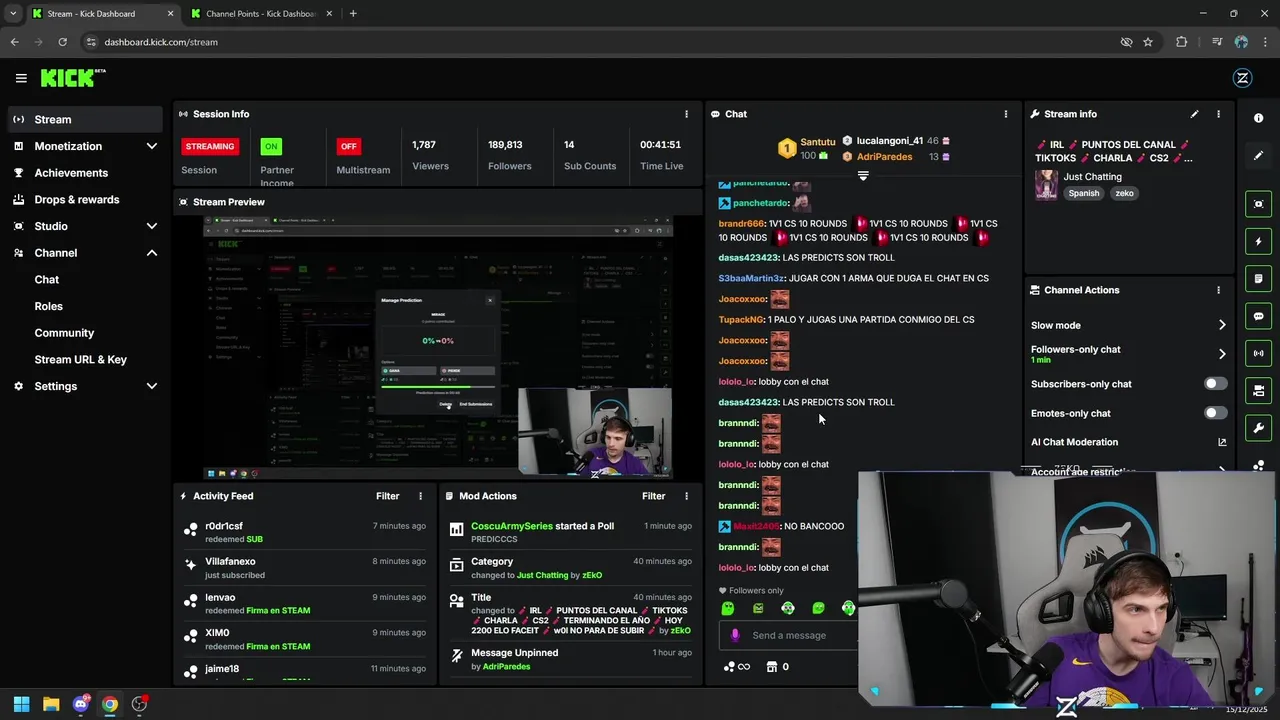Open the browser tab list dropdown
Screen dimensions: 1280x720
point(12,13)
